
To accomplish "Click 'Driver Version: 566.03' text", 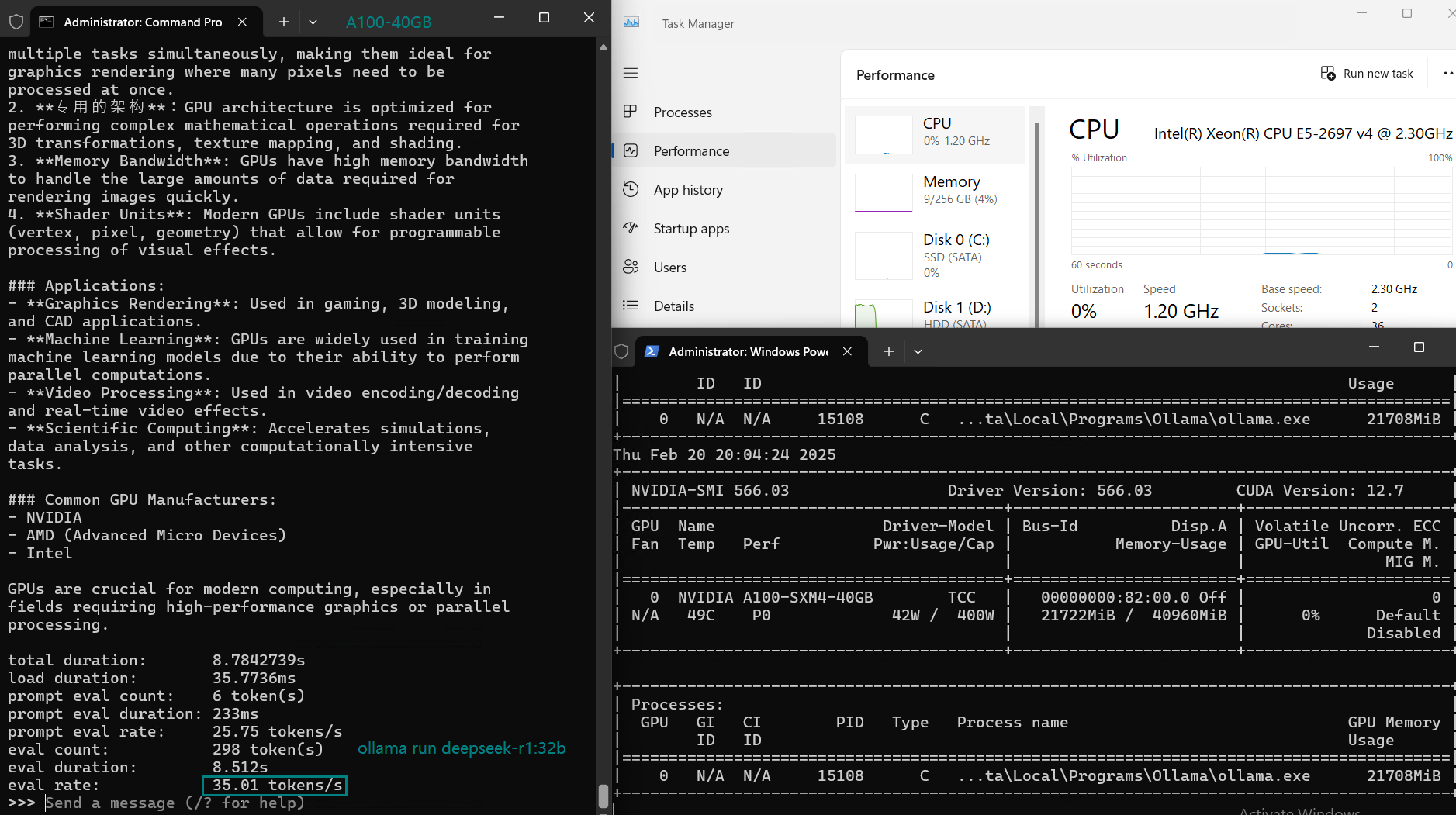I will [x=1050, y=491].
